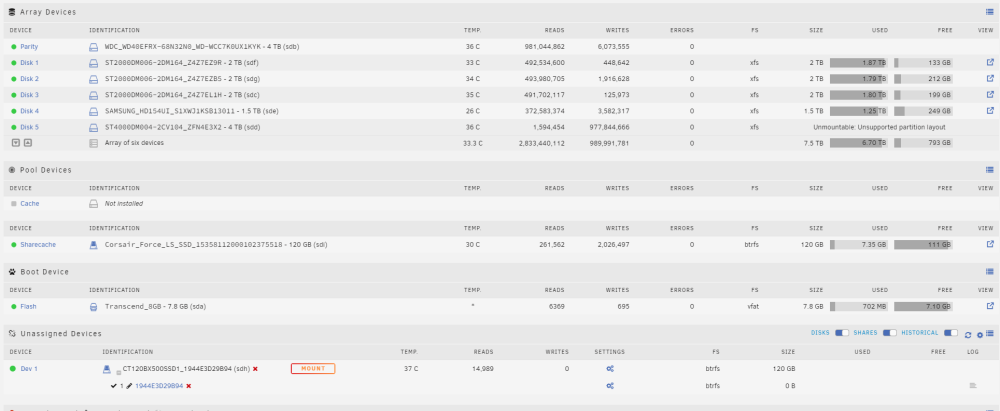Click the Array Devices section title
1000x411 pixels.
48,12
